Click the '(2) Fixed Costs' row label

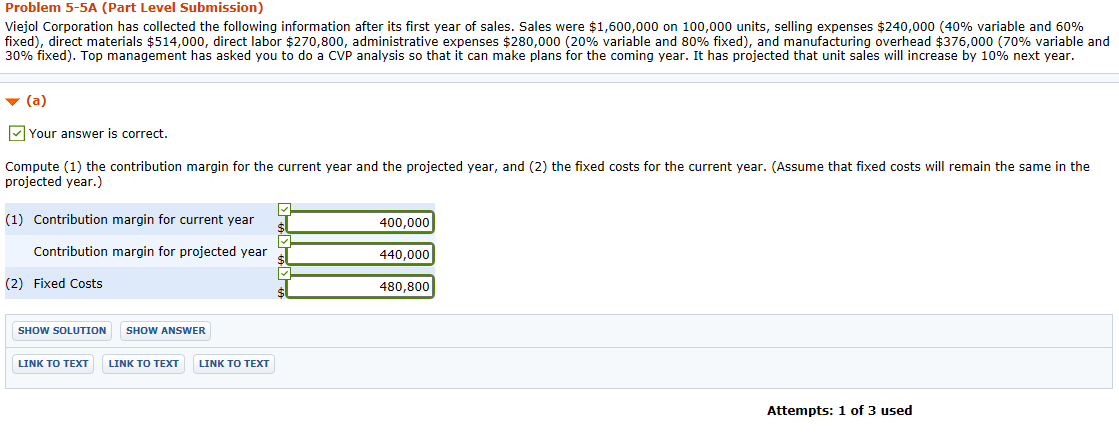(x=54, y=283)
